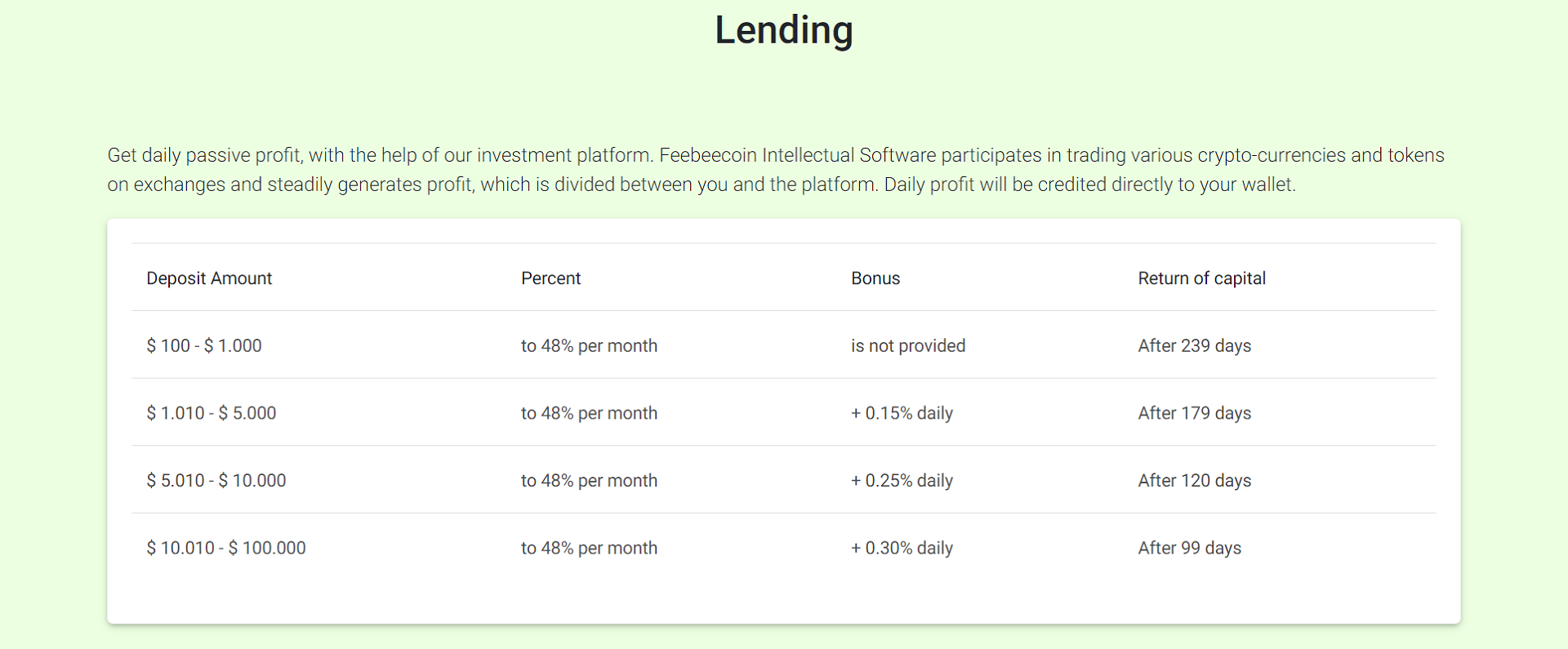Viewport: 1568px width, 649px height.
Task: Click the 'is not provided' bonus cell
Action: 908,346
